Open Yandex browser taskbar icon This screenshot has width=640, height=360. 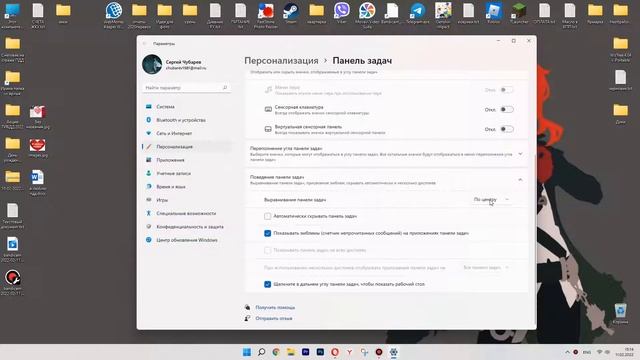349,352
